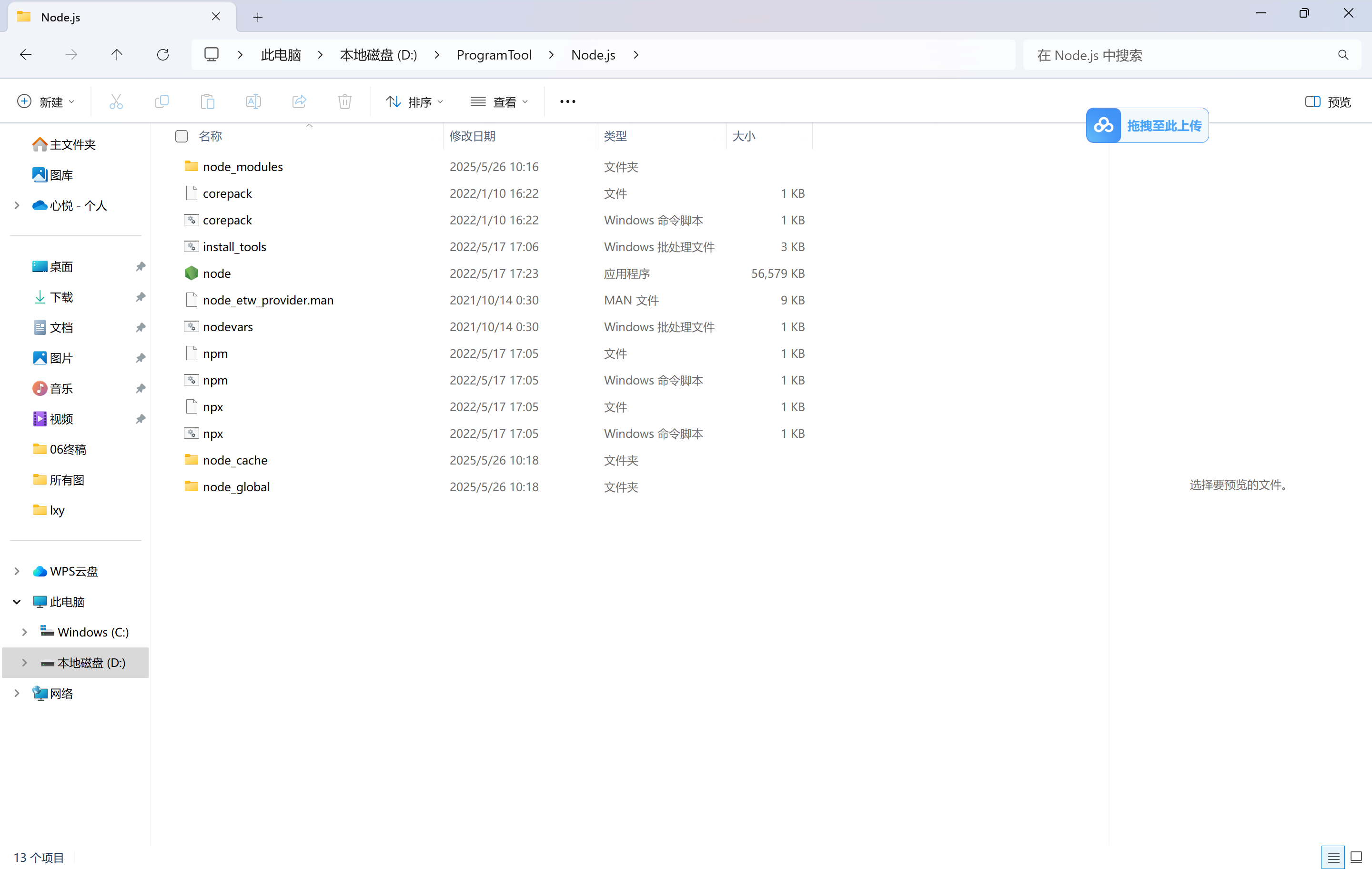Open a new tab with plus button
The image size is (1372, 869).
258,17
